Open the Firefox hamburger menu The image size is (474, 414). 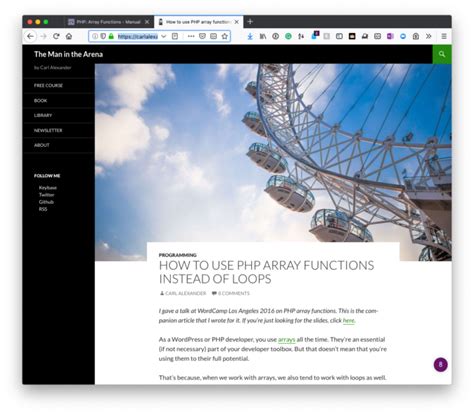pyautogui.click(x=444, y=36)
